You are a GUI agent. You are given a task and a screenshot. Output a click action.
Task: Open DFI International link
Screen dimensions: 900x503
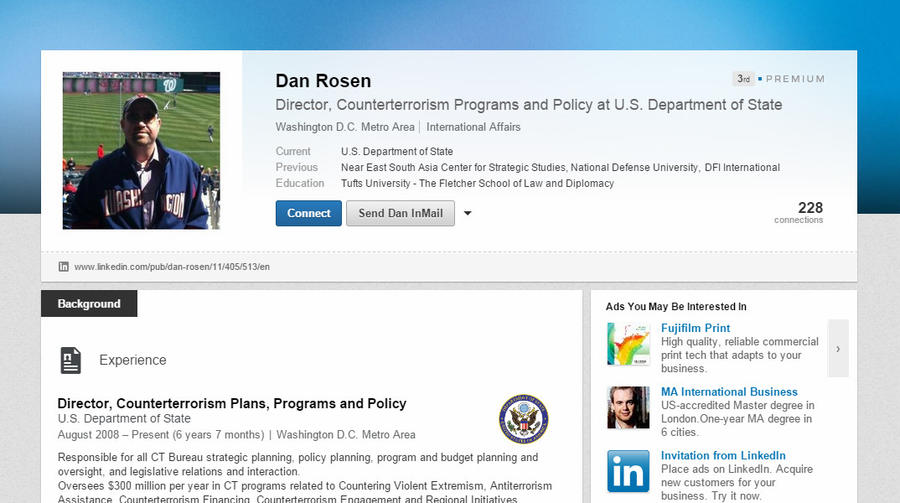click(742, 167)
